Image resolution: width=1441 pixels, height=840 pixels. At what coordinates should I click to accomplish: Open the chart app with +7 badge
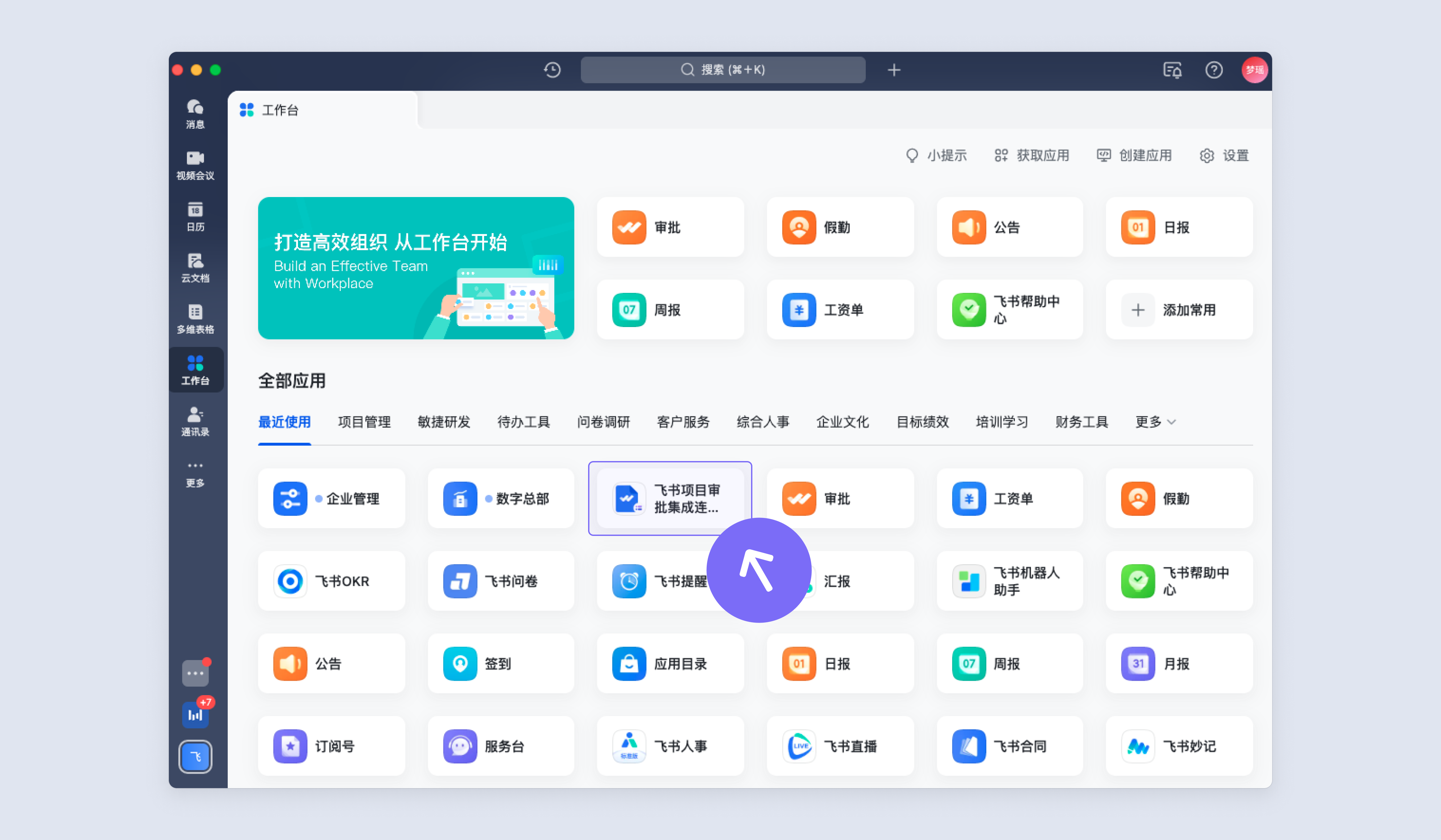click(195, 714)
